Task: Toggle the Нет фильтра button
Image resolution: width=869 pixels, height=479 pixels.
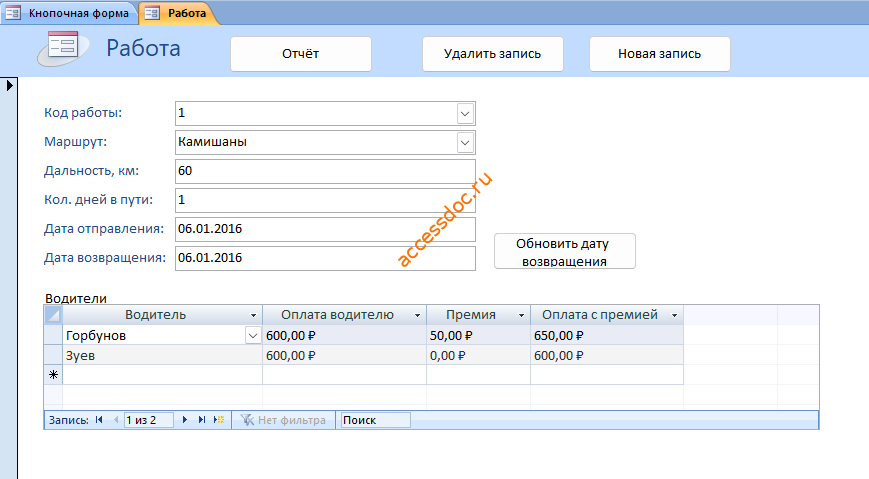Action: pyautogui.click(x=284, y=420)
